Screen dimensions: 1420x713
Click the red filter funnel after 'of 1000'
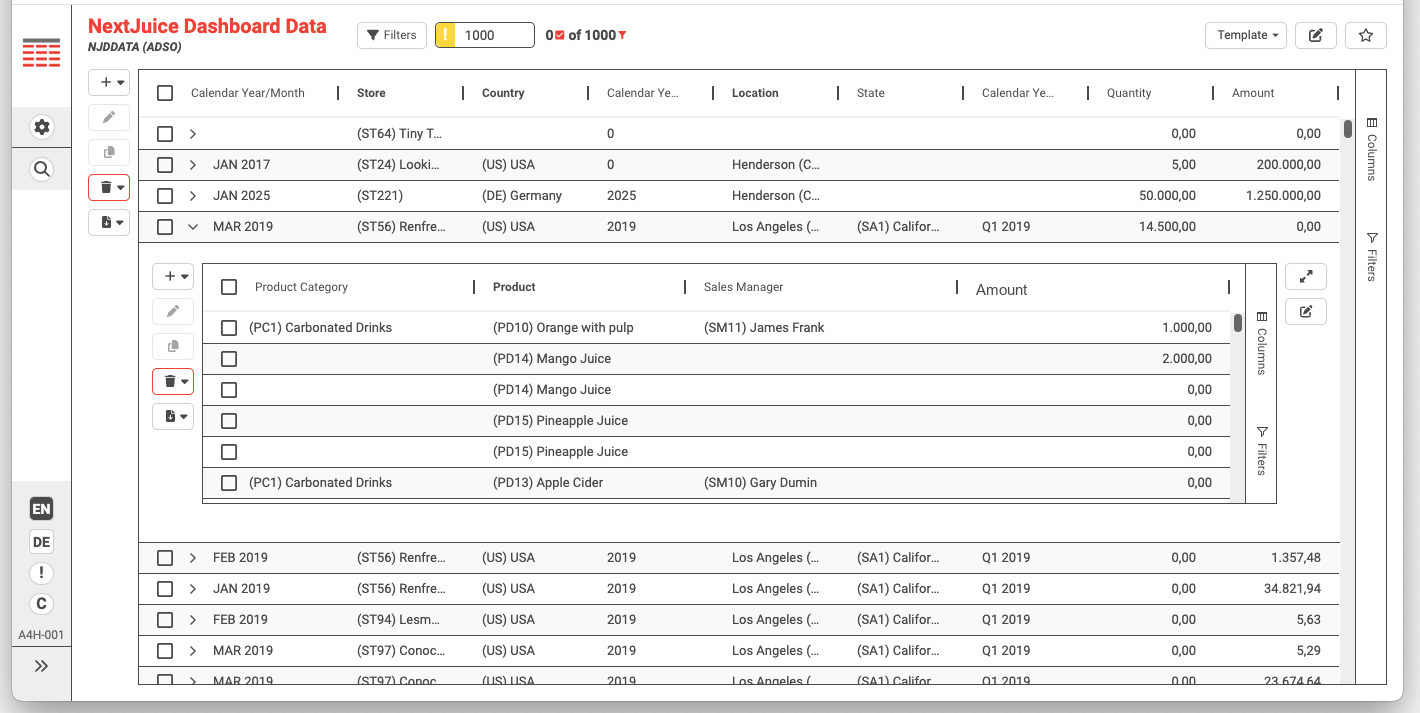pos(622,36)
